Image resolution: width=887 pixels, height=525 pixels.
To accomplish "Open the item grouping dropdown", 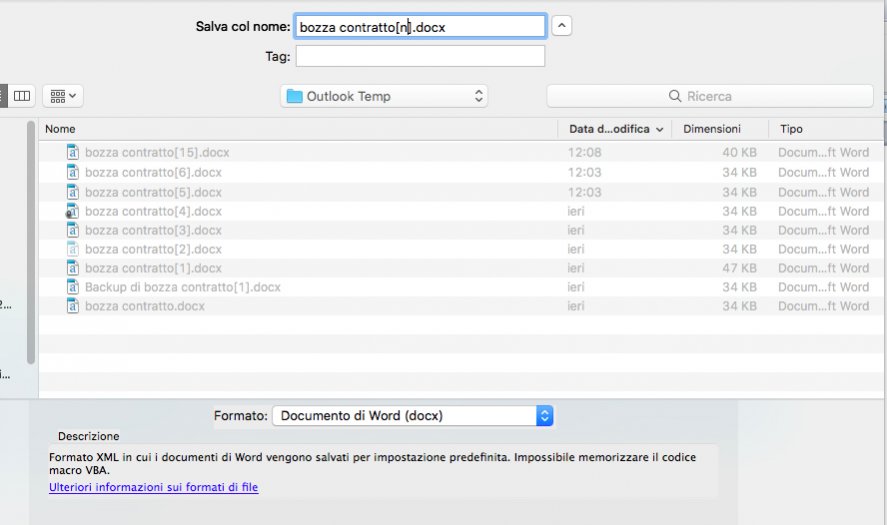I will [62, 96].
